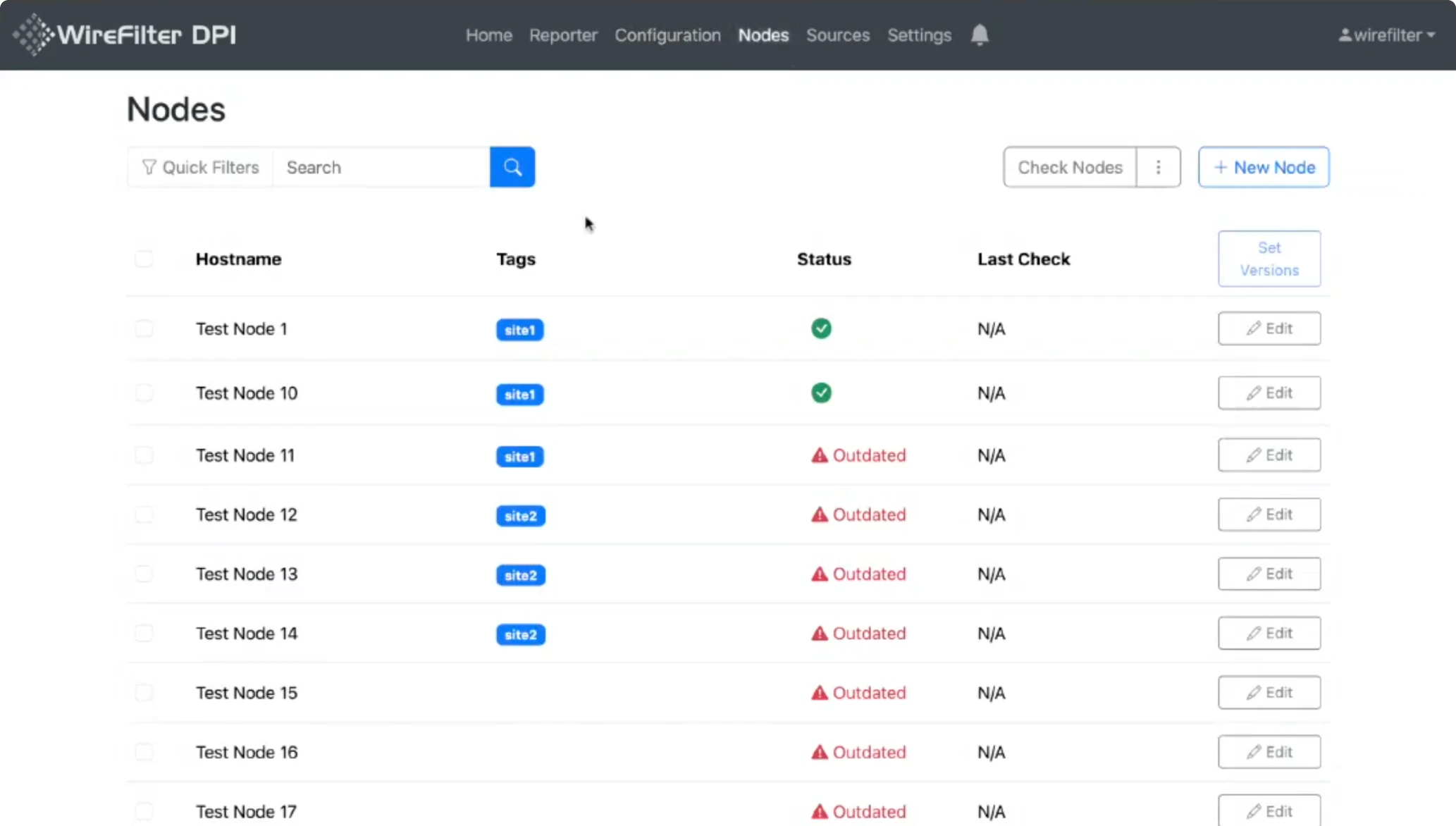Click the Outdated warning icon on Test Node 11

pos(819,455)
